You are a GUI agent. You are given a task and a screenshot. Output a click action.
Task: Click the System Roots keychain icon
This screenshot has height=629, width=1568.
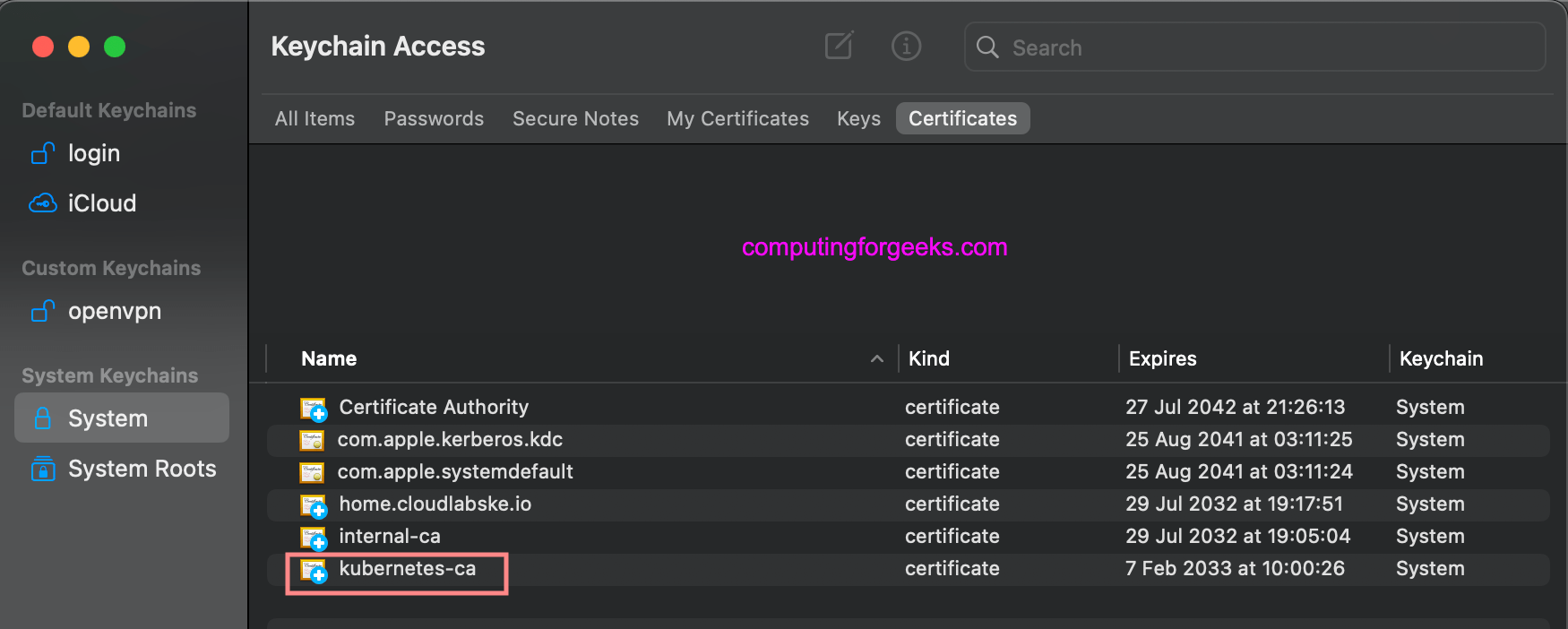click(43, 469)
